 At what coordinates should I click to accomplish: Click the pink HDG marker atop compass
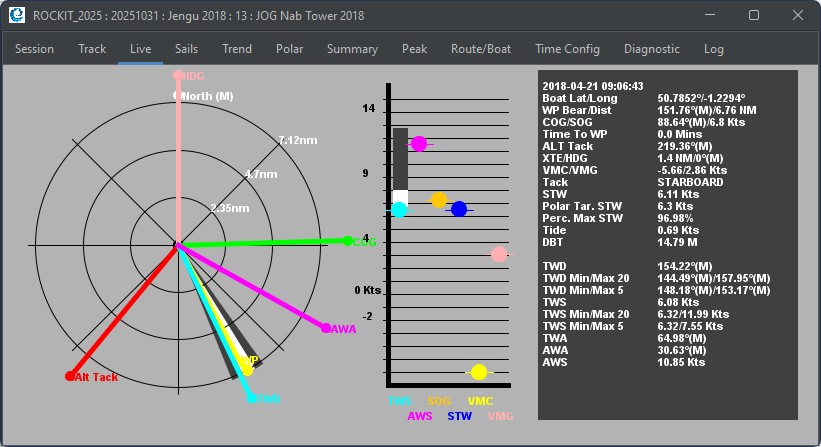[178, 75]
